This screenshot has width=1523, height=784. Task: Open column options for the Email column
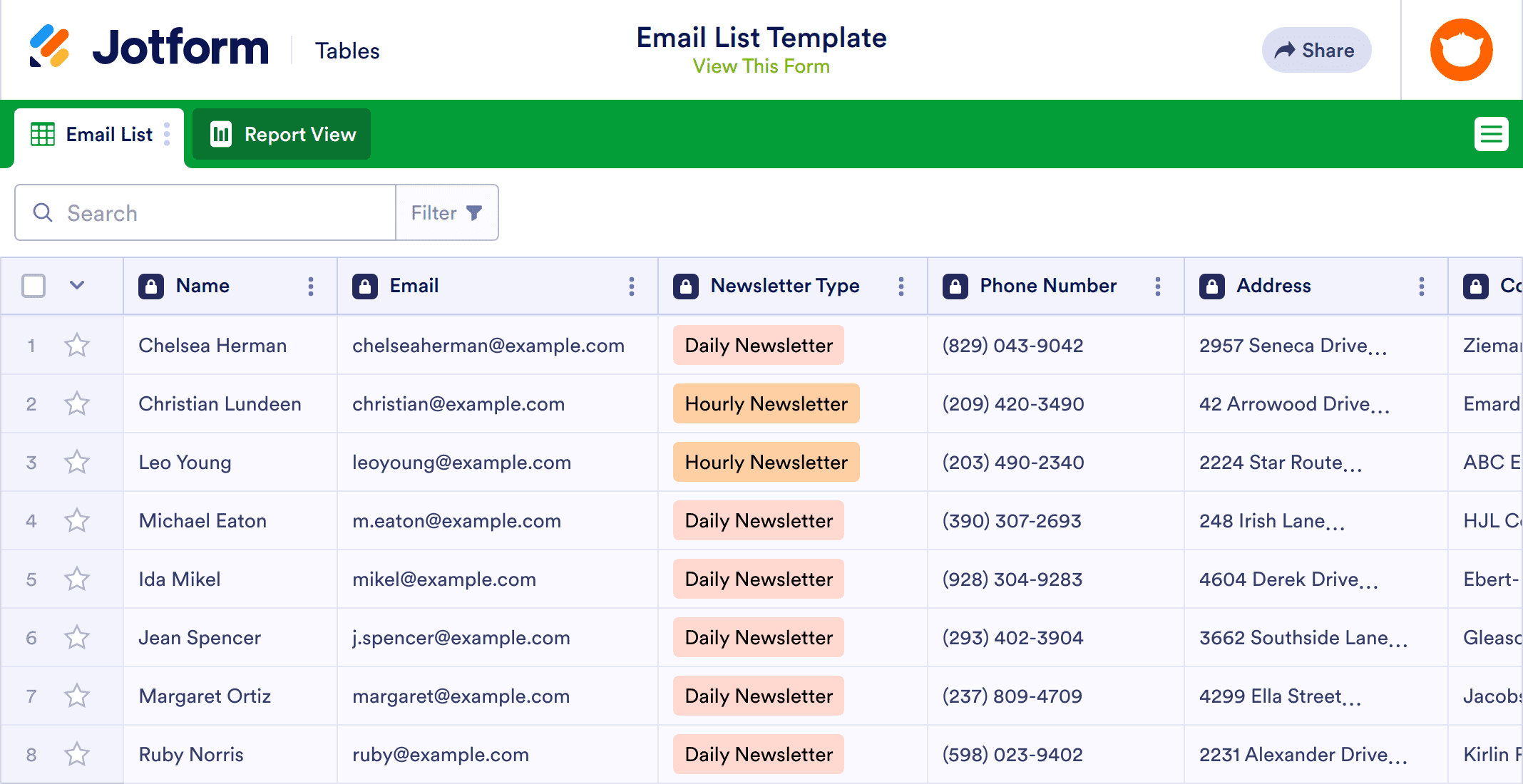click(x=632, y=286)
